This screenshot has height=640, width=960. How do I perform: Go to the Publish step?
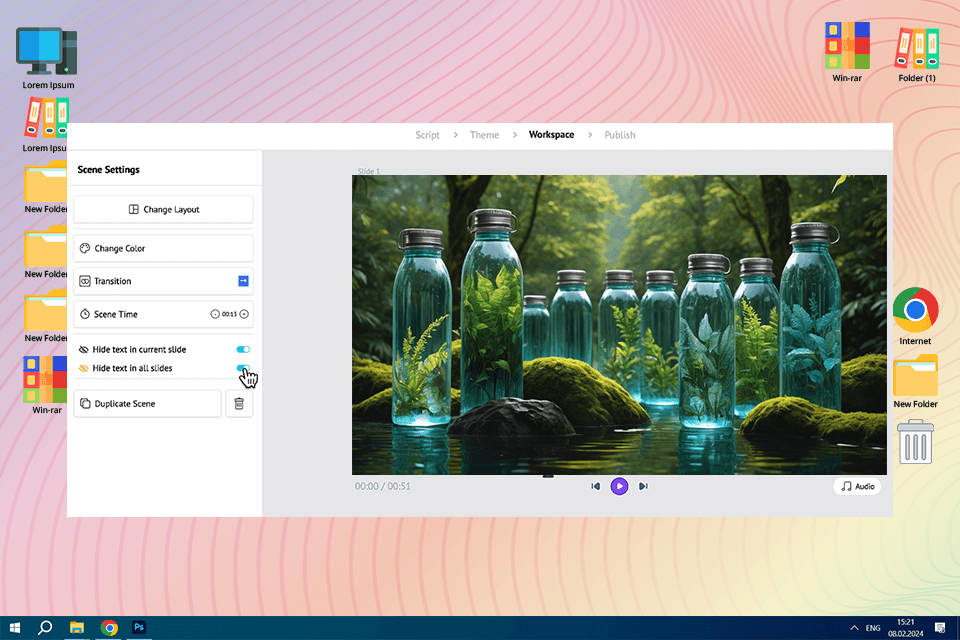coord(619,135)
